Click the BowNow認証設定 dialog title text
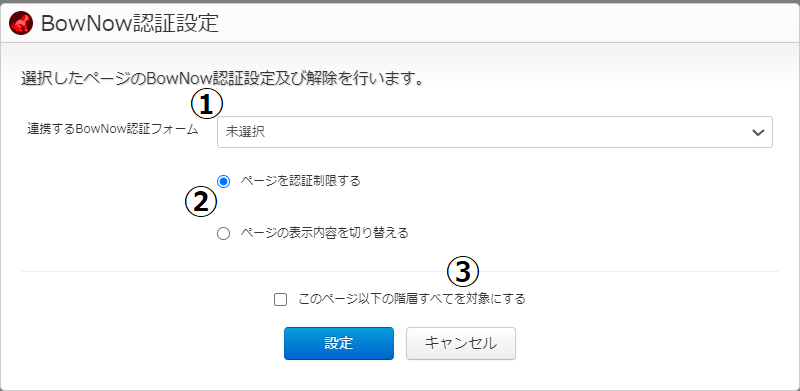Screen dimensions: 800x391 [130, 23]
